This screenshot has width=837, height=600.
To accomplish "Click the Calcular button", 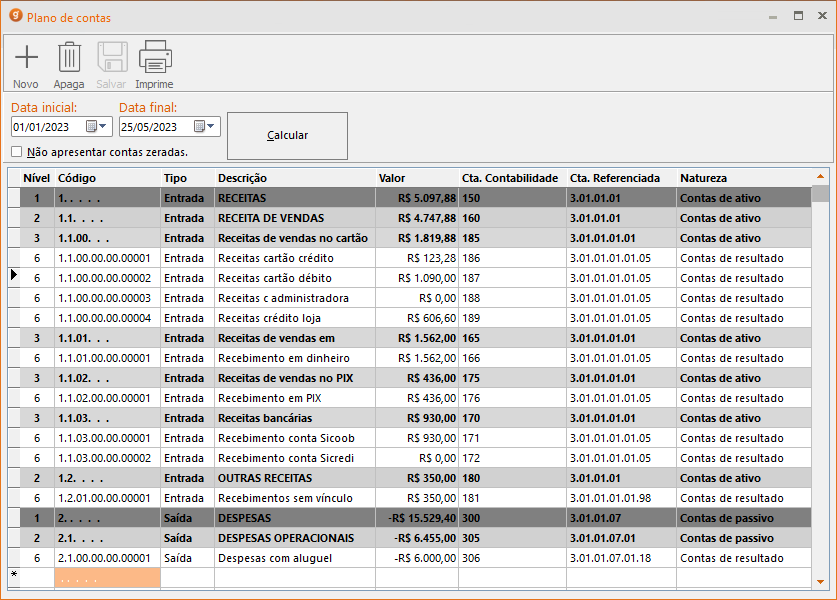I will click(x=287, y=136).
